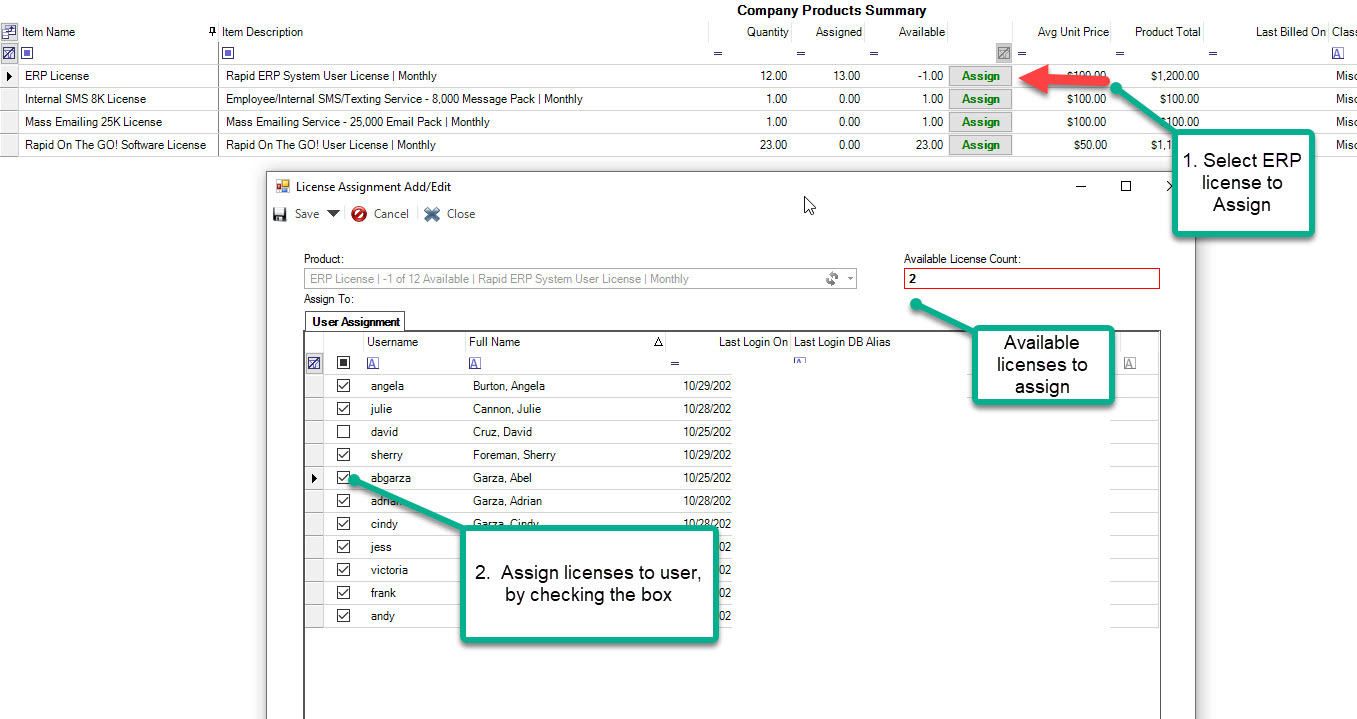Refresh the Product list with refresh icon
The height and width of the screenshot is (719, 1357).
[x=831, y=279]
